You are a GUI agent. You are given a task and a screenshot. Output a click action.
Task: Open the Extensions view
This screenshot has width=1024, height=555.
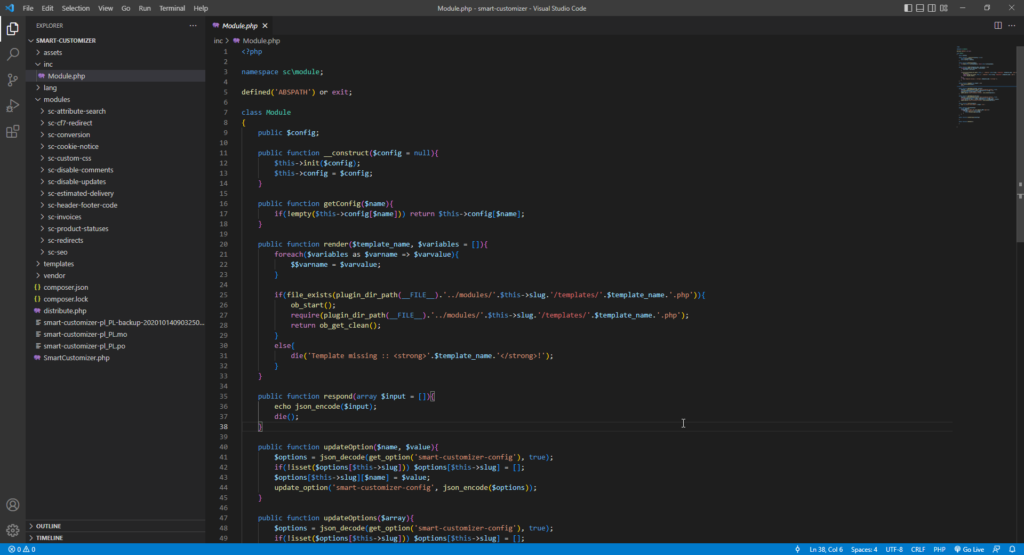(12, 132)
